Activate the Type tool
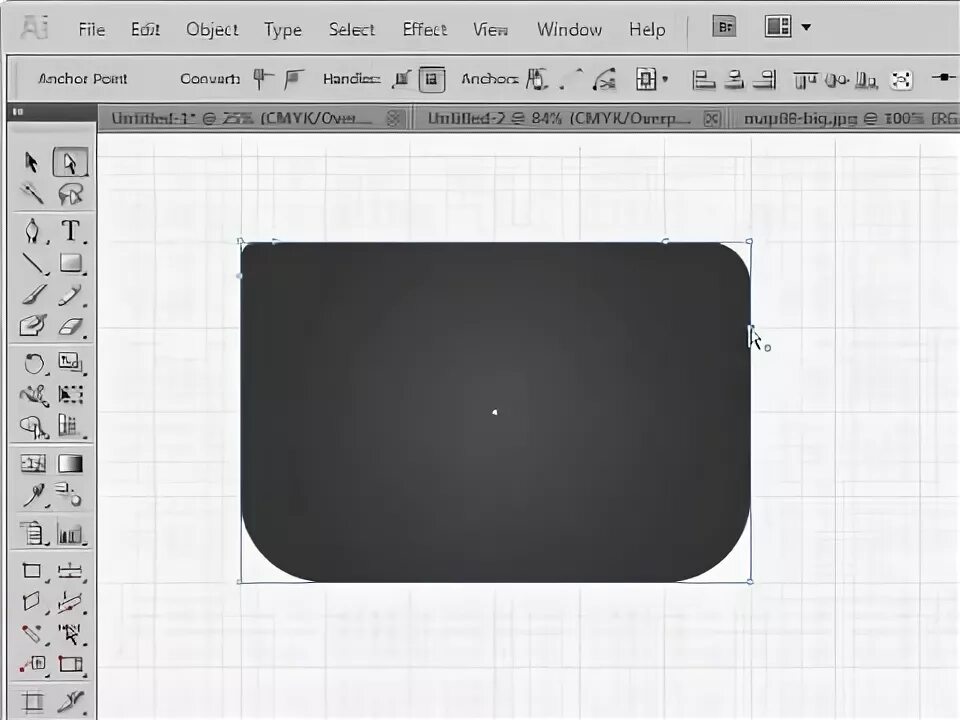Viewport: 960px width, 720px height. coord(70,231)
